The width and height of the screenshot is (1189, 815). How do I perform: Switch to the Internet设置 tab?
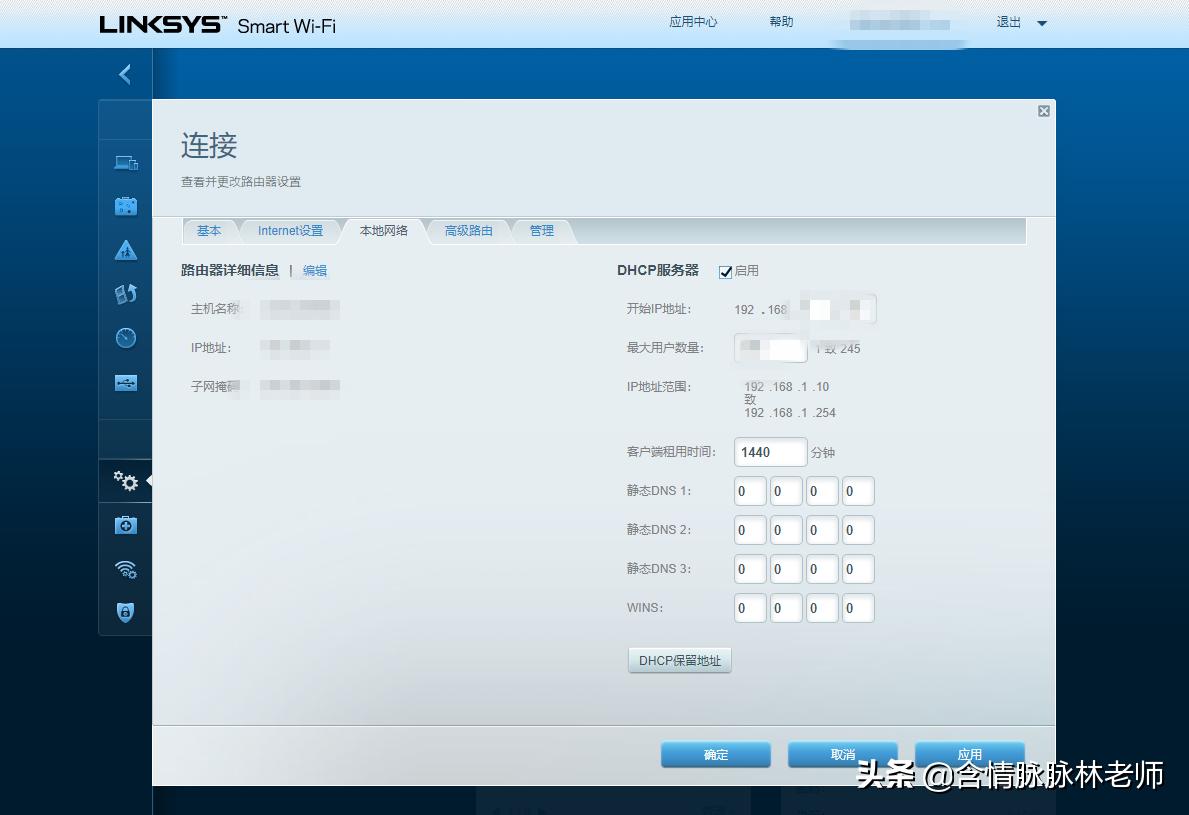tap(290, 230)
